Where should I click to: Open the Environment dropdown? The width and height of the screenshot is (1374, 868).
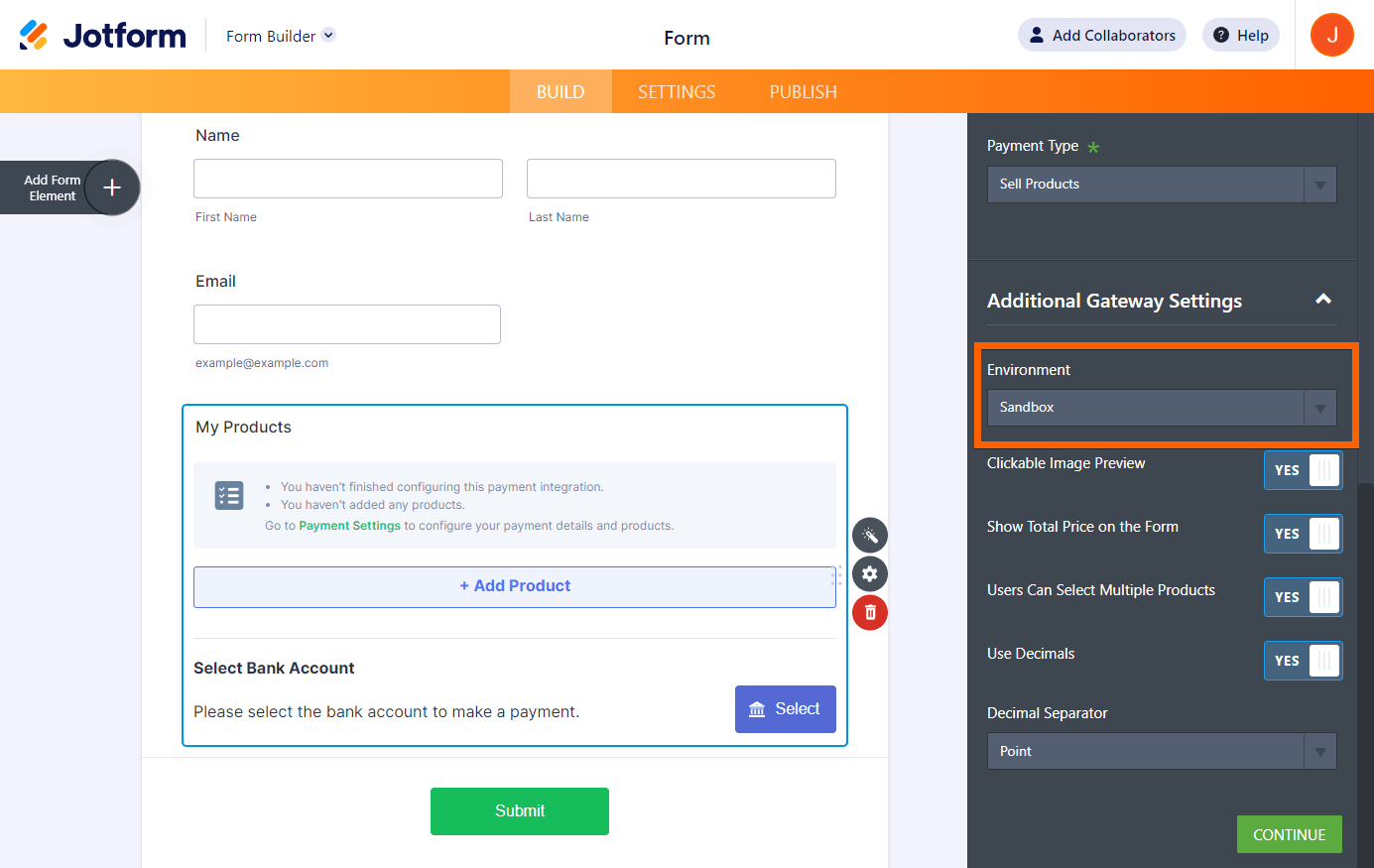[1161, 408]
